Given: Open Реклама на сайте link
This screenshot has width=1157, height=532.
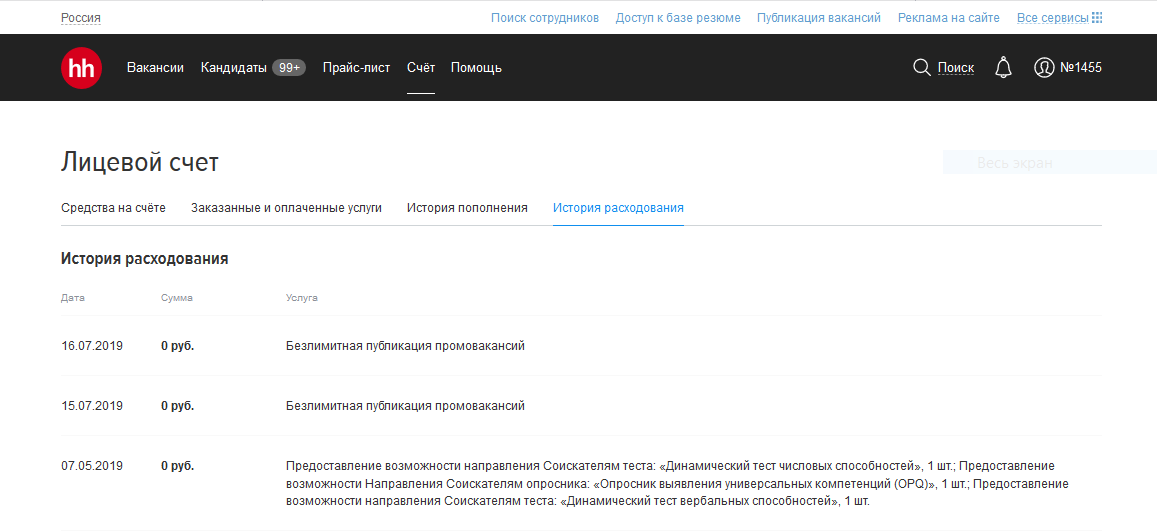Looking at the screenshot, I should click(x=949, y=18).
